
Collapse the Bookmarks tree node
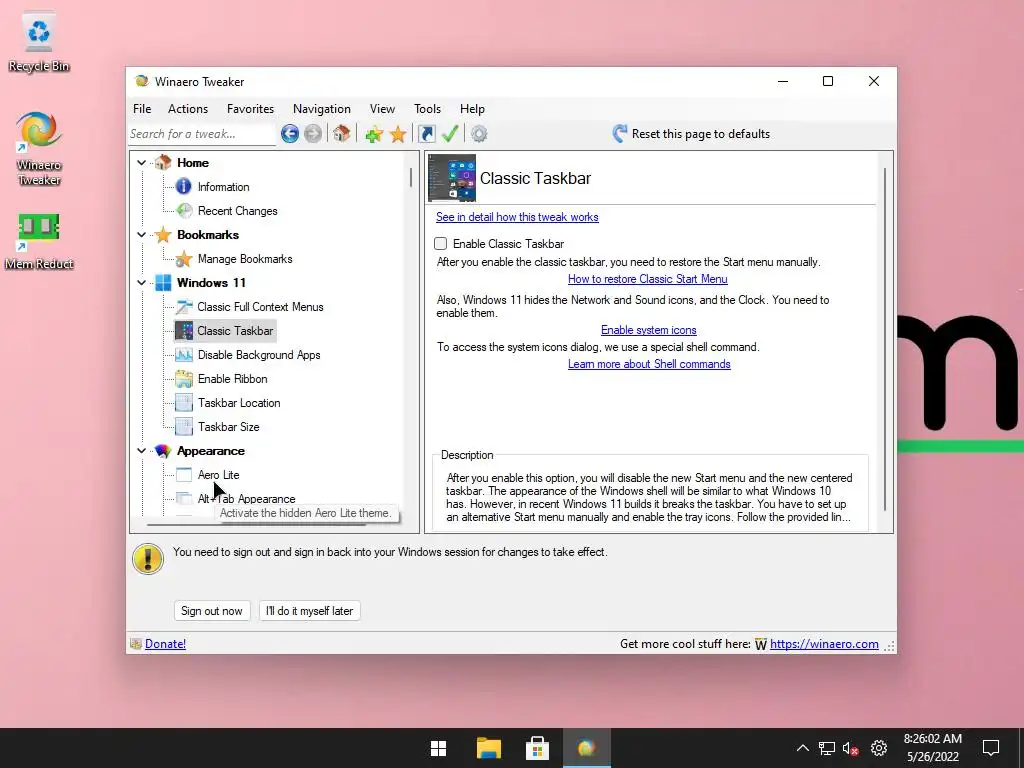tap(142, 234)
